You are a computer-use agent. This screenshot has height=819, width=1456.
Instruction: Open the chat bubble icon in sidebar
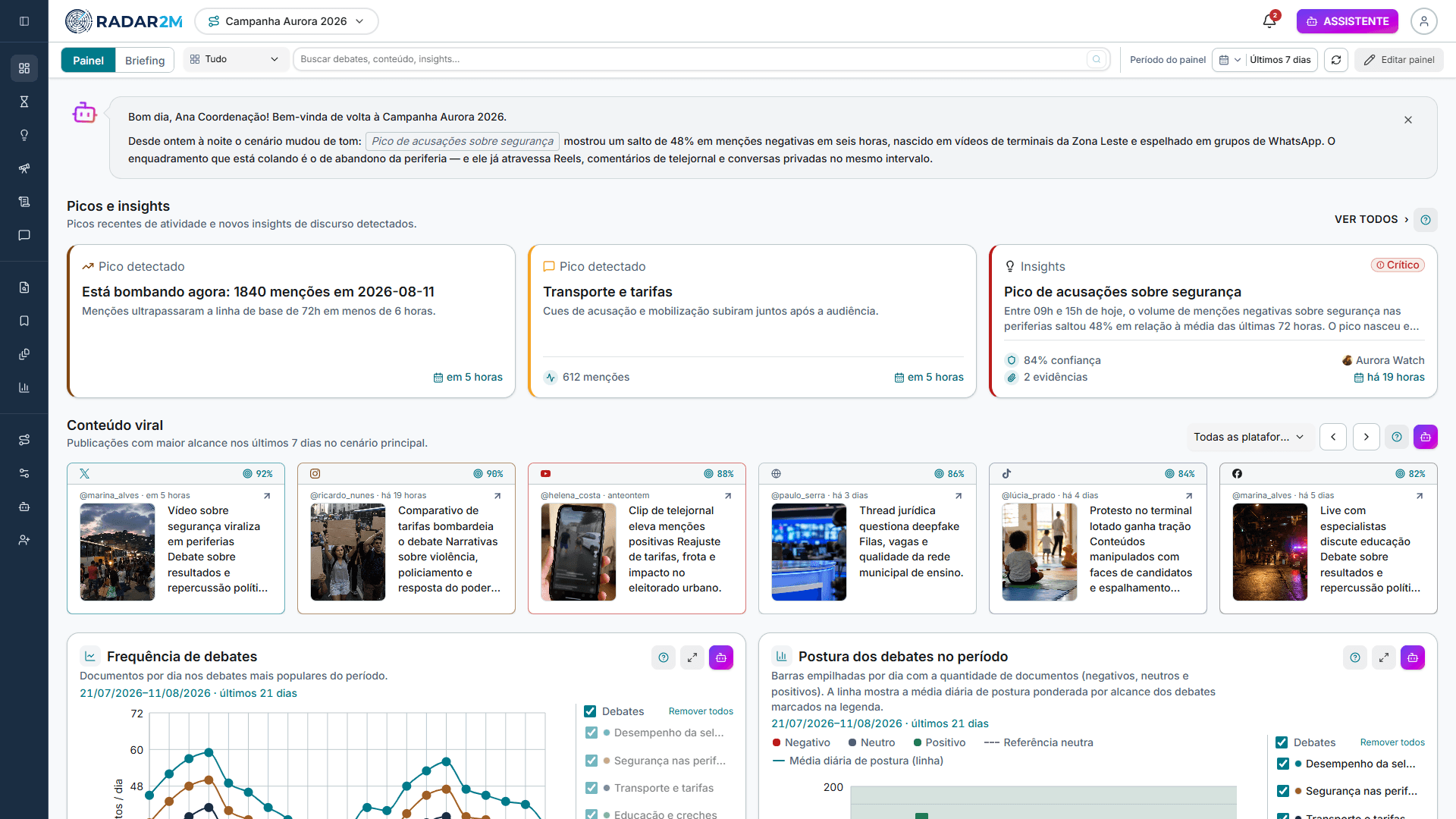[24, 235]
